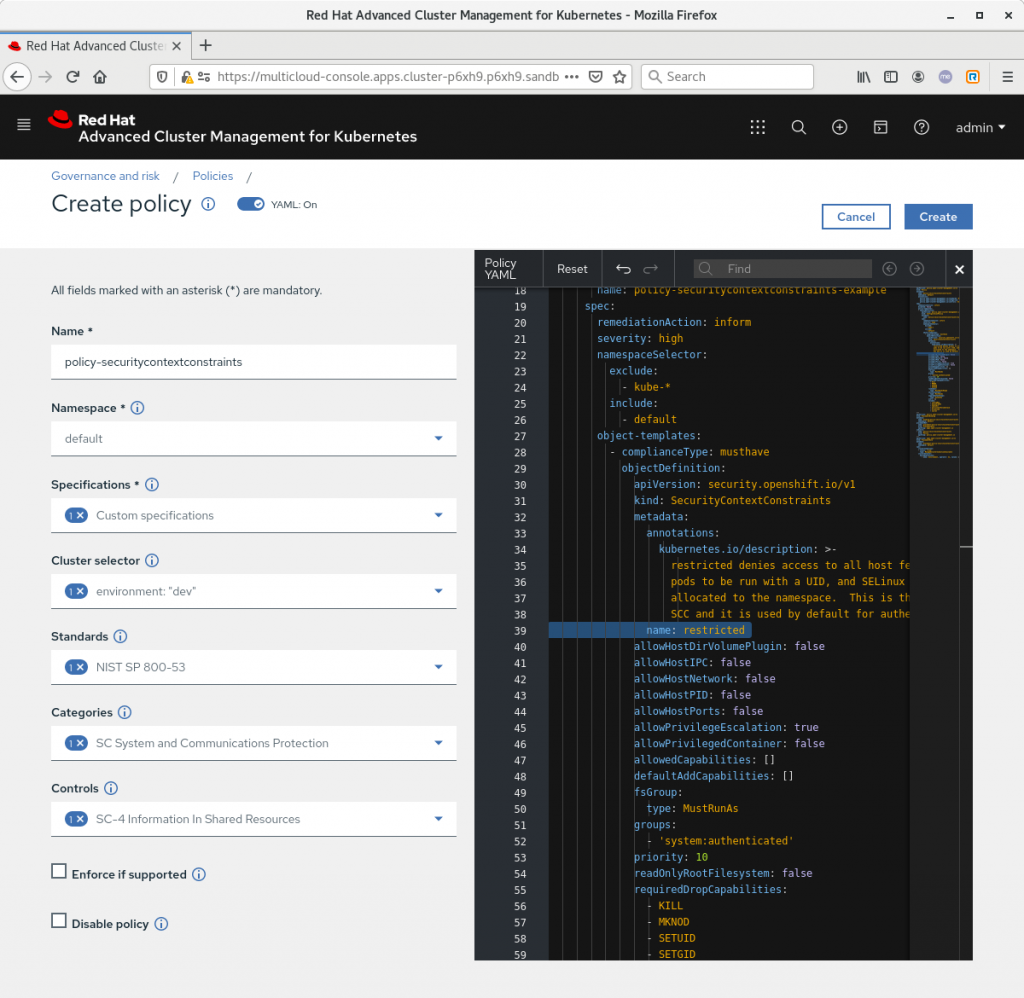
Task: Click the Standards info icon
Action: tap(120, 636)
